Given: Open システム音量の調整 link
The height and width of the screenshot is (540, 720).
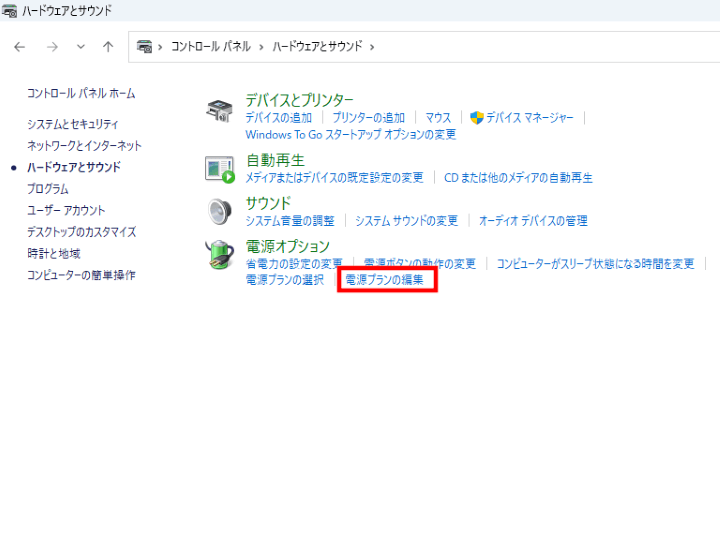Looking at the screenshot, I should [x=290, y=221].
